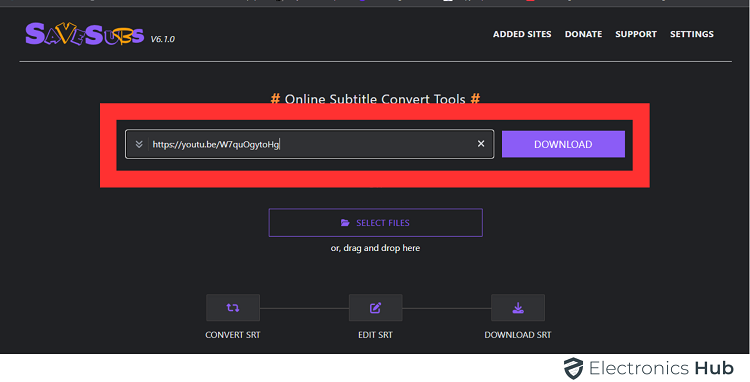Viewport: 750px width, 382px height.
Task: Open the Added Sites page
Action: point(522,34)
